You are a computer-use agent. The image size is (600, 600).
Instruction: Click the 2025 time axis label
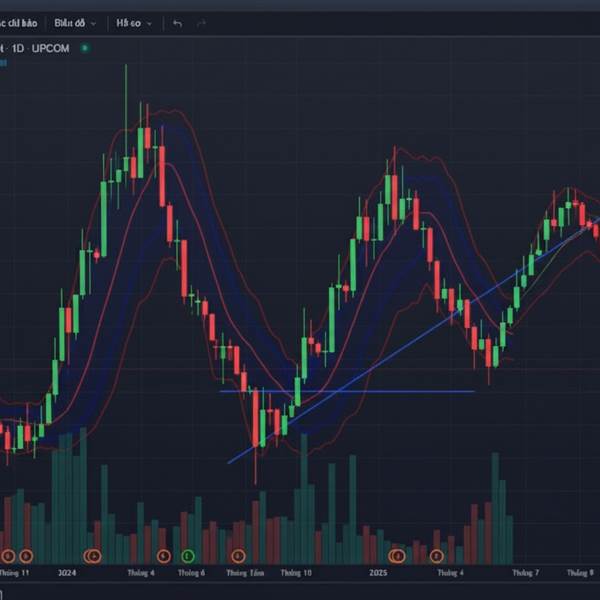(x=378, y=573)
